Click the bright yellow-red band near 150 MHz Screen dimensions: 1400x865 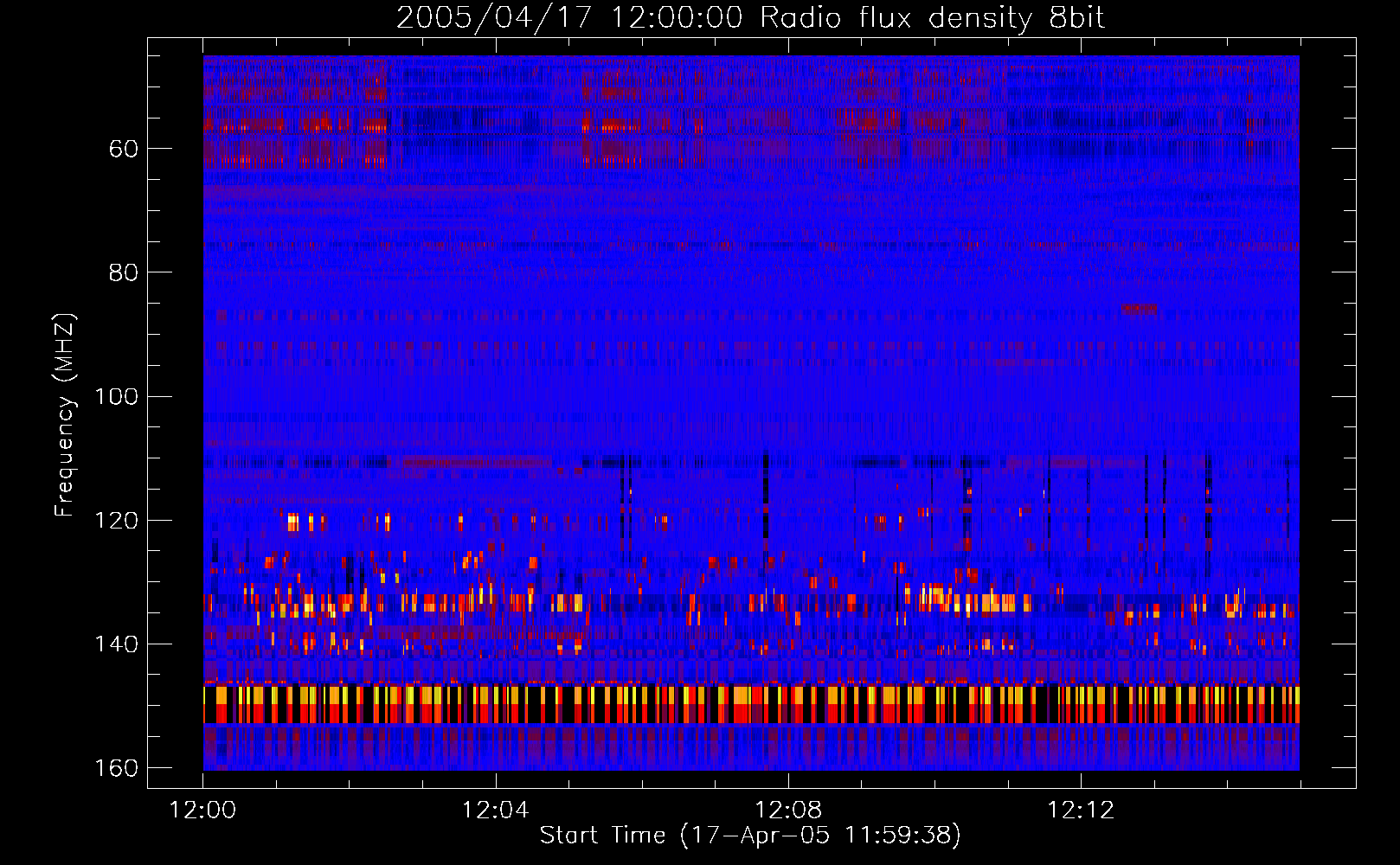(751, 704)
